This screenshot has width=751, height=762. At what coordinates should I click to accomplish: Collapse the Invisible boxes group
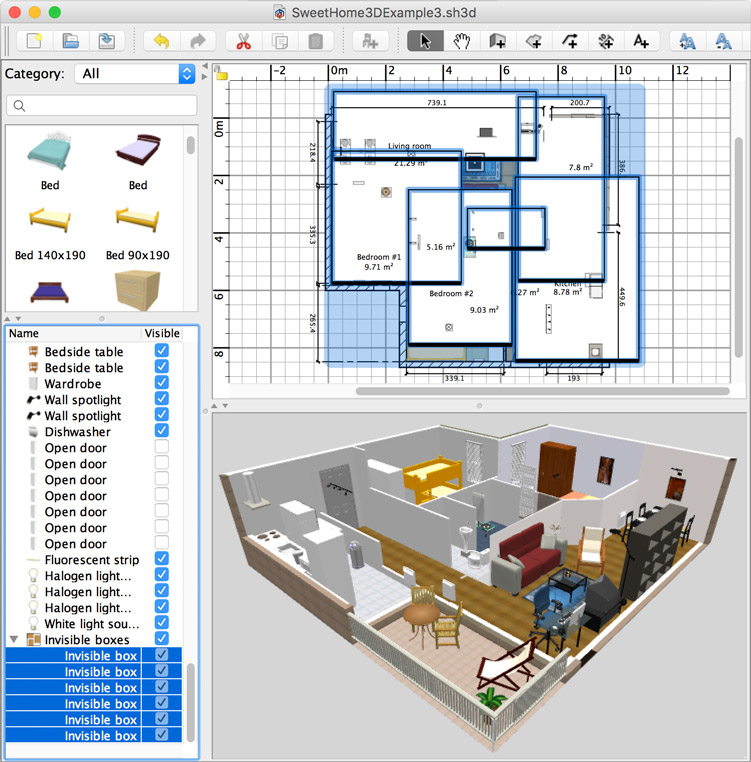[x=14, y=640]
